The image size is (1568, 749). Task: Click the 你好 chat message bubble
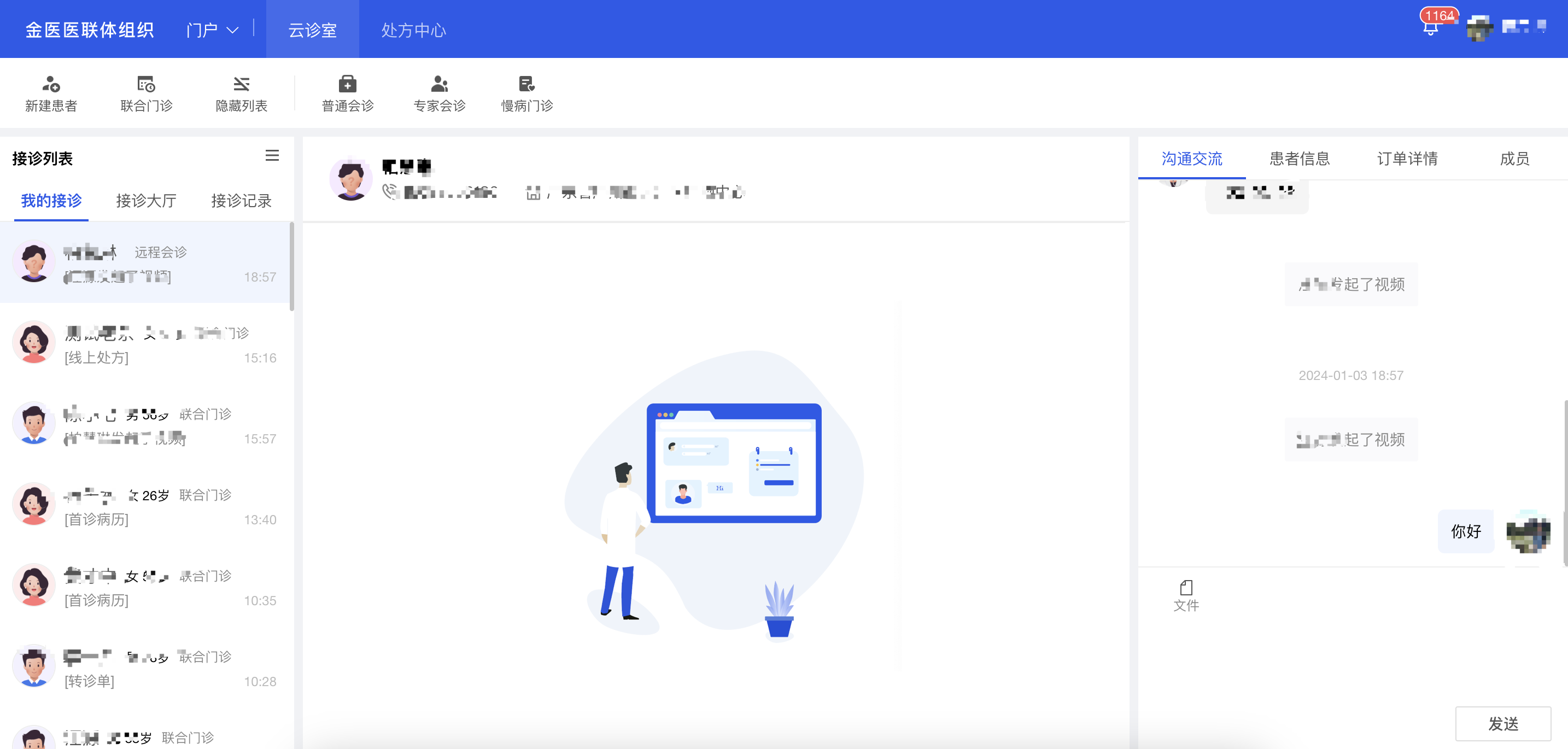[x=1466, y=531]
